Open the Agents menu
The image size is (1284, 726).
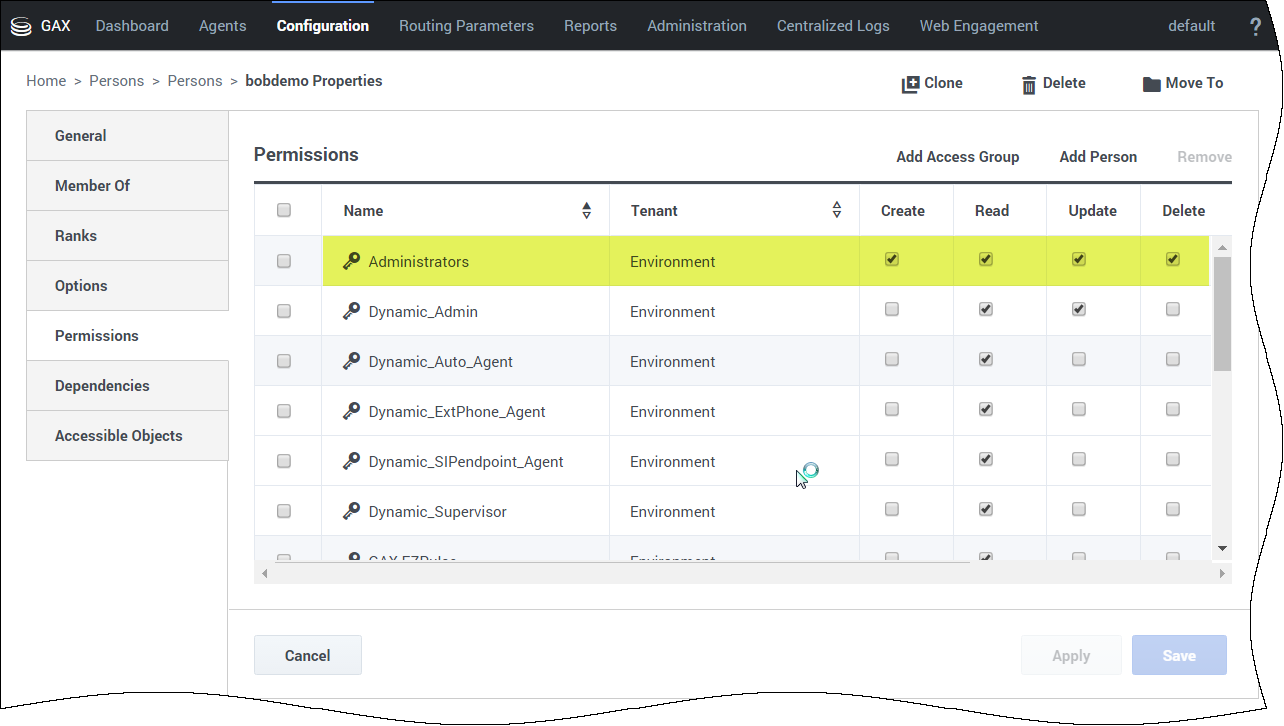[223, 26]
